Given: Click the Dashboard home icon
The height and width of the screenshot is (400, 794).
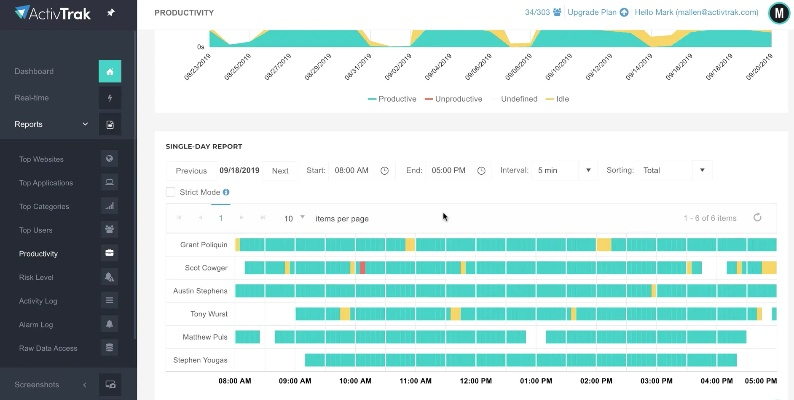Looking at the screenshot, I should click(x=109, y=72).
